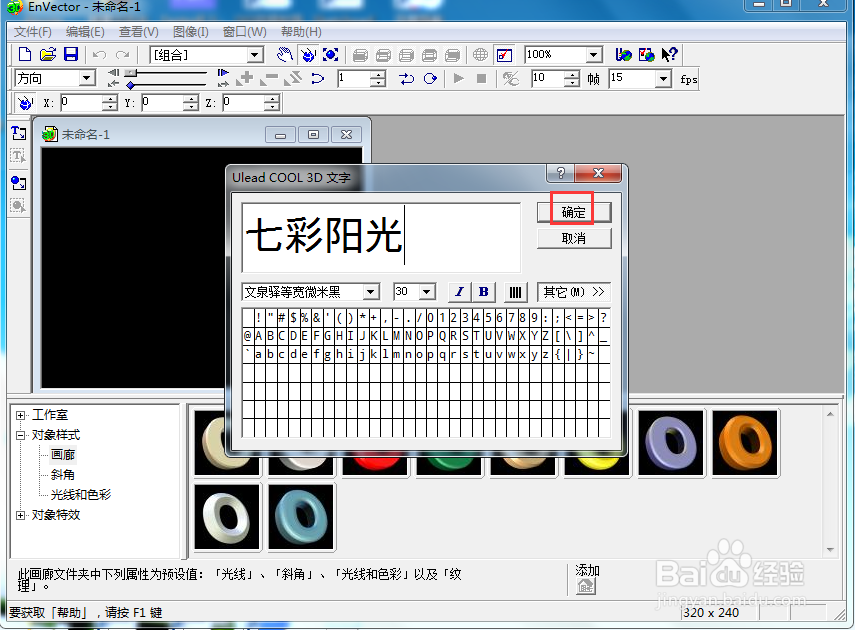The width and height of the screenshot is (855, 630).
Task: Expand the 工作室 tree node
Action: click(x=20, y=415)
